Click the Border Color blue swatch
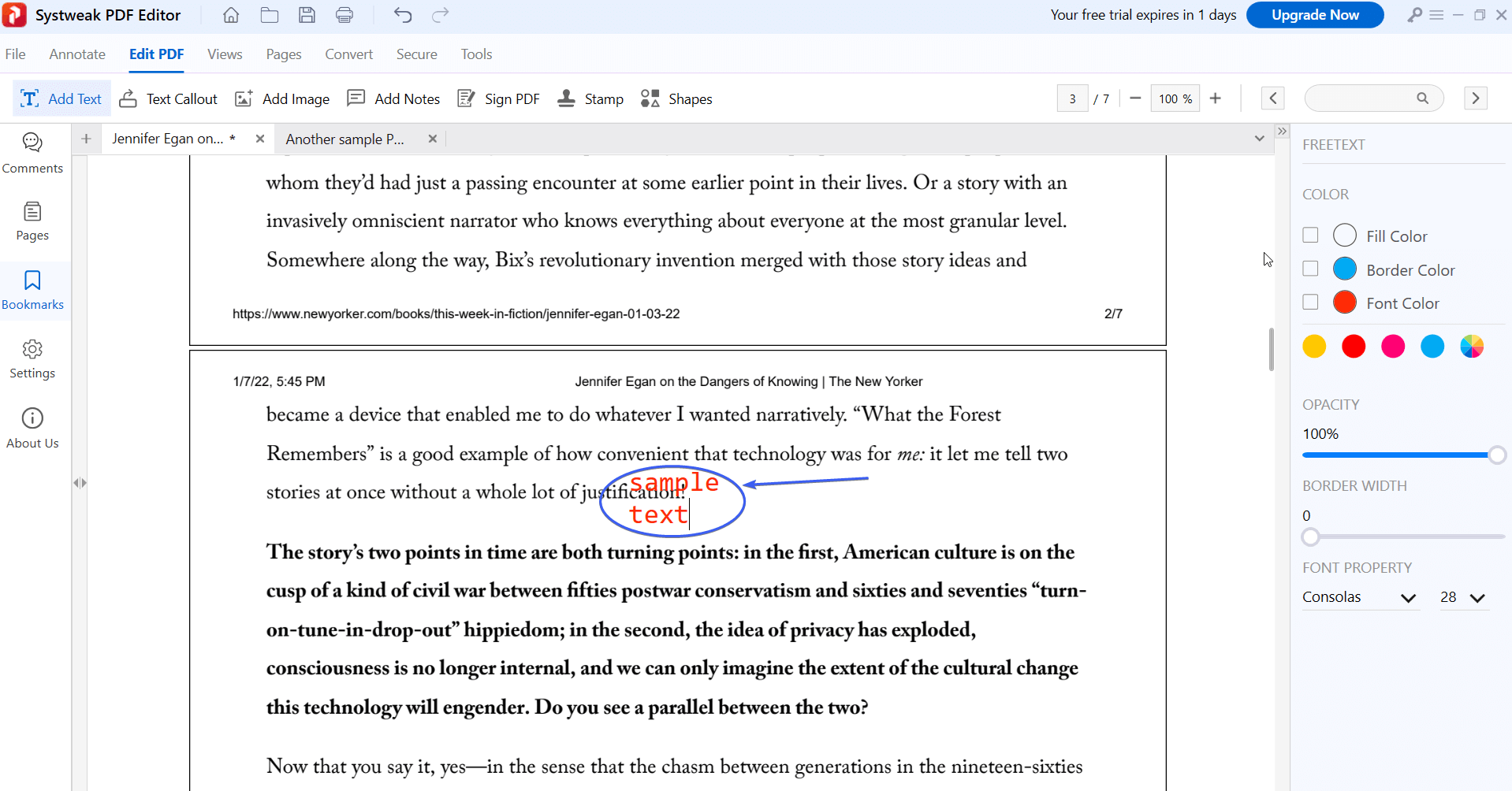 click(1345, 269)
